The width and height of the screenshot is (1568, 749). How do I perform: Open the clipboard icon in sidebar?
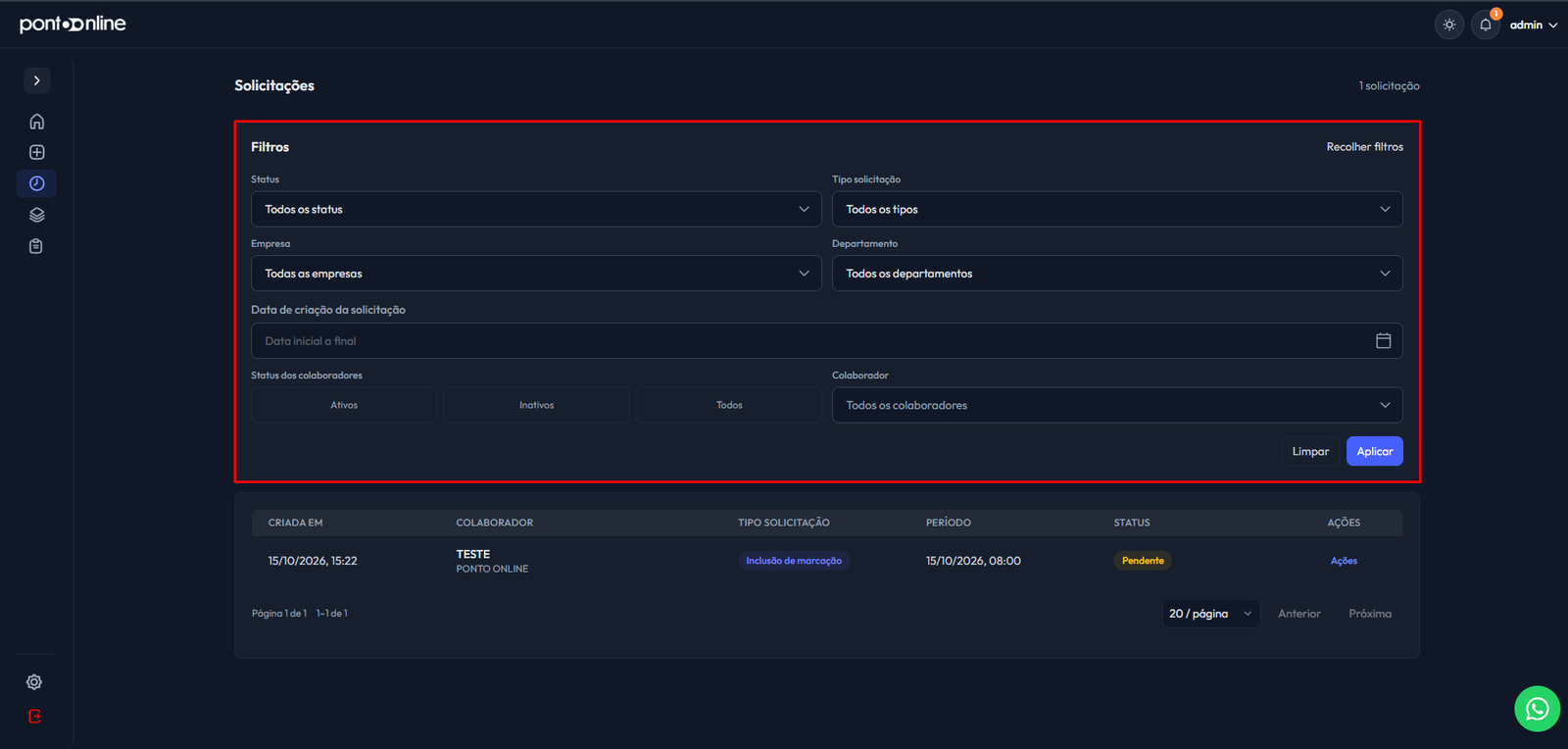click(x=36, y=246)
